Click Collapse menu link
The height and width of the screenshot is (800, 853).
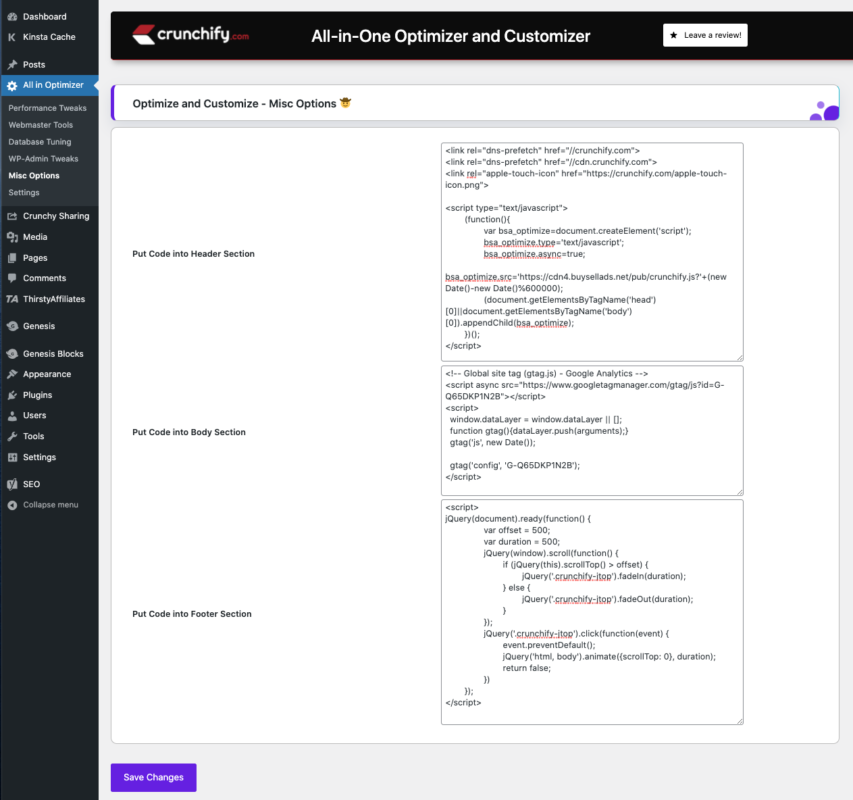(50, 505)
